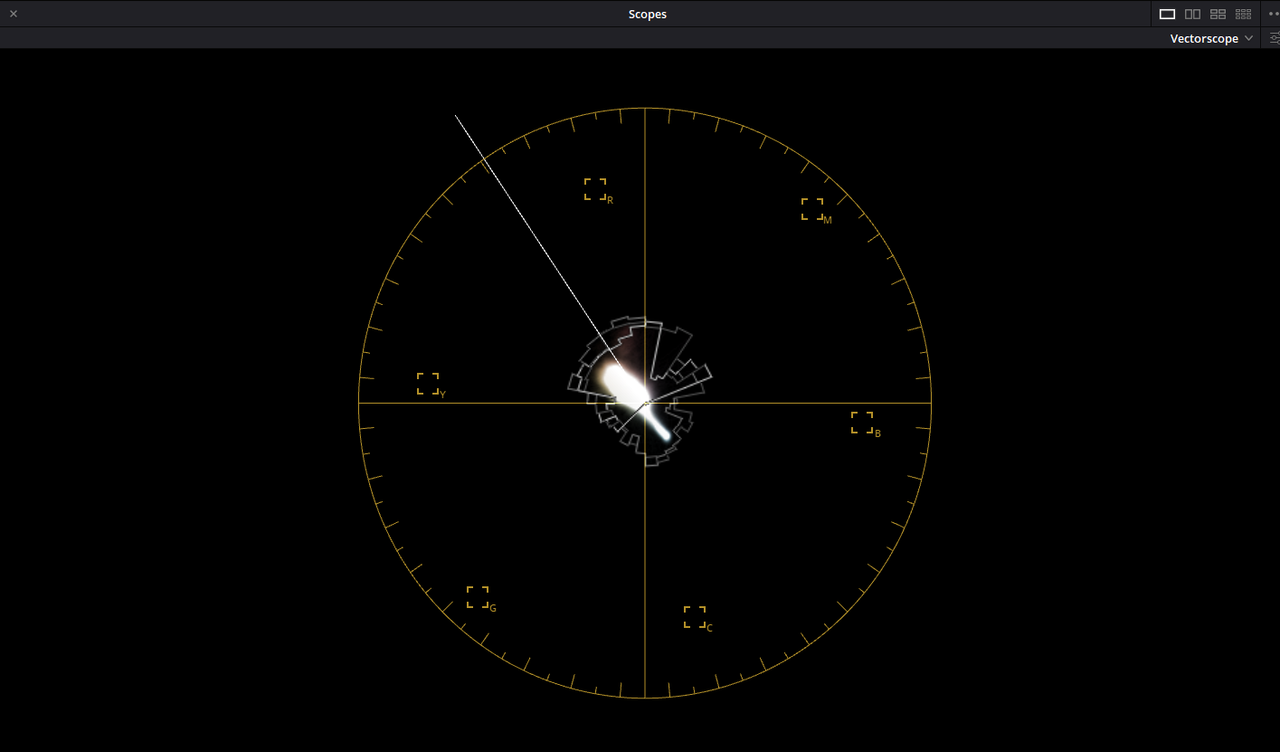Click the C target label on the vectorscope
1280x752 pixels.
point(710,628)
